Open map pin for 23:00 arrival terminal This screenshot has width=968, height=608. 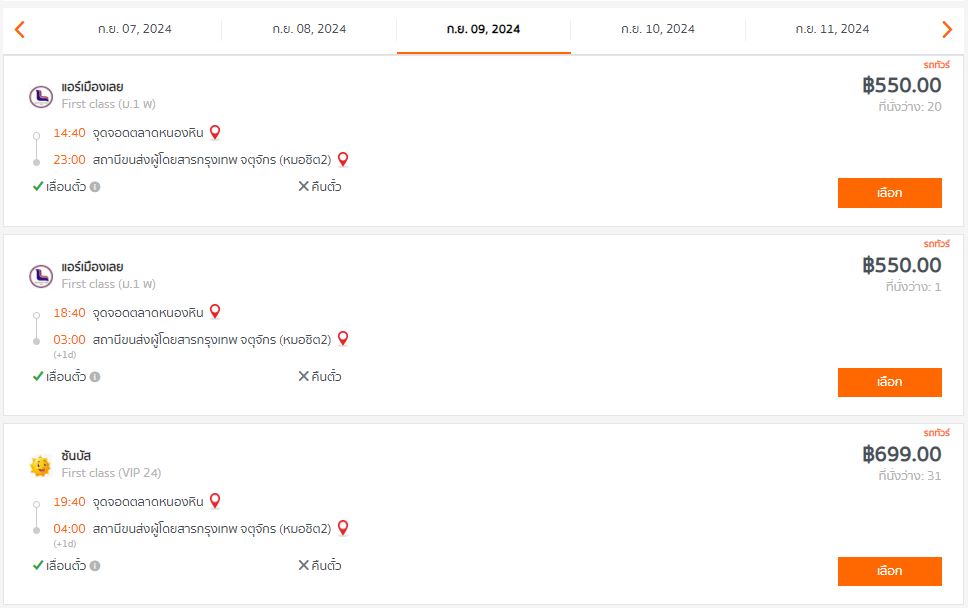click(x=343, y=159)
